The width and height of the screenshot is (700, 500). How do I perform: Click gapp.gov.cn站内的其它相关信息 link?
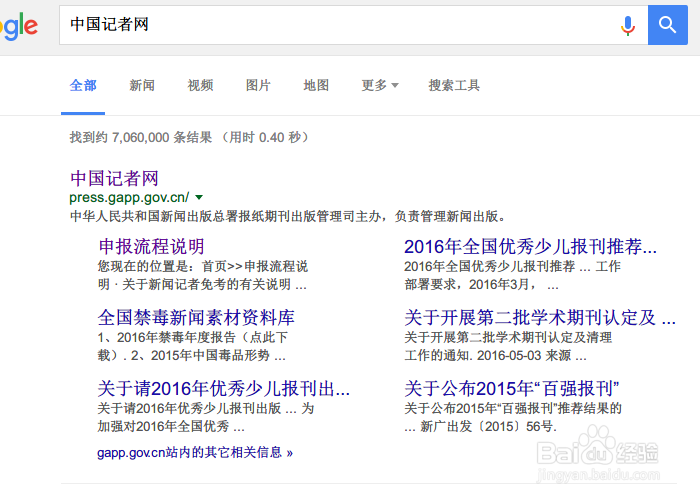click(x=195, y=453)
